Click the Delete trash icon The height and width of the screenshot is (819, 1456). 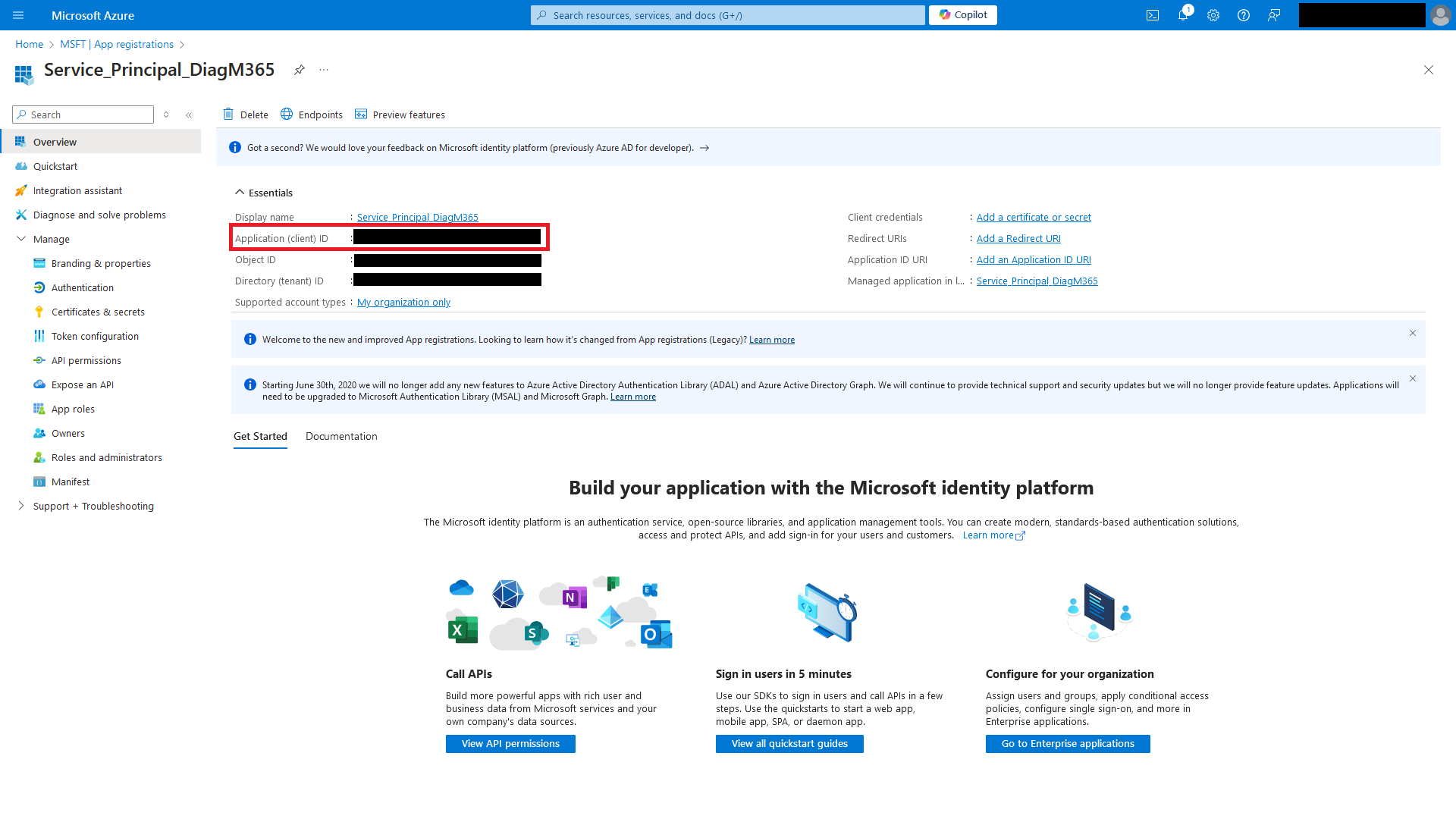(x=228, y=115)
